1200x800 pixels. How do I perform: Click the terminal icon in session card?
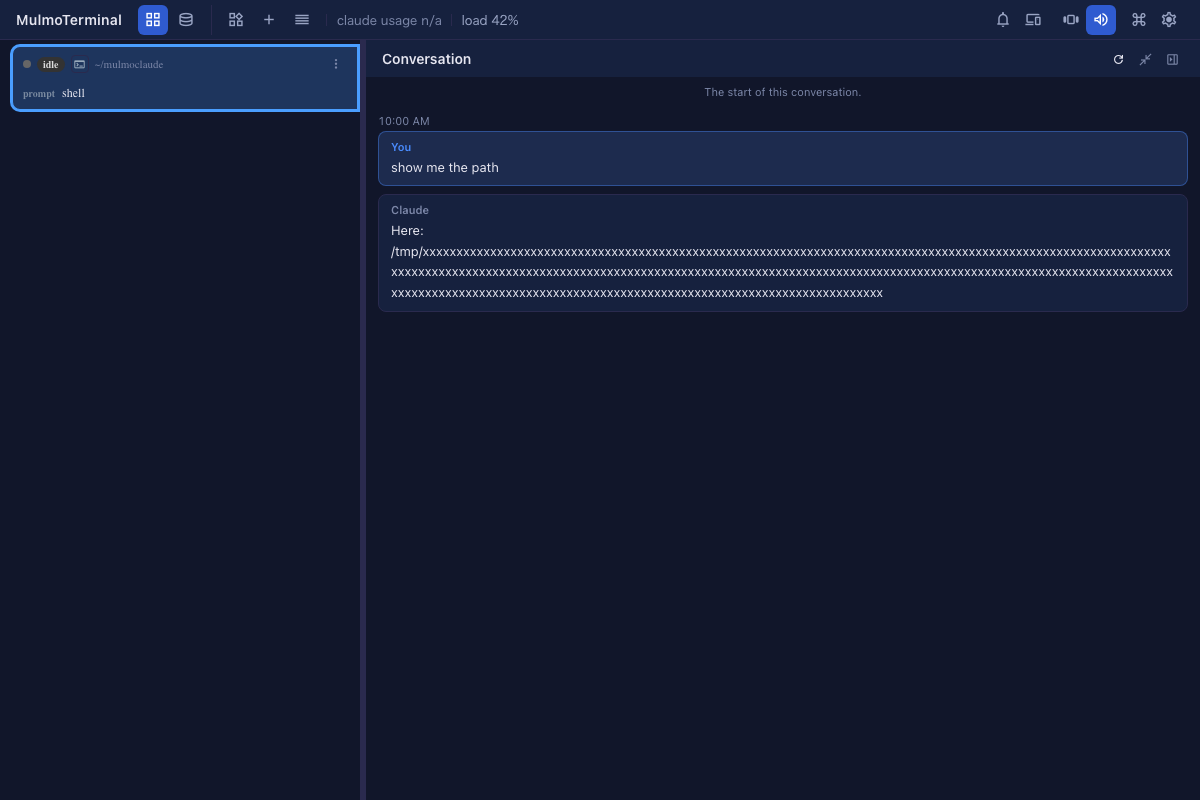[x=80, y=64]
